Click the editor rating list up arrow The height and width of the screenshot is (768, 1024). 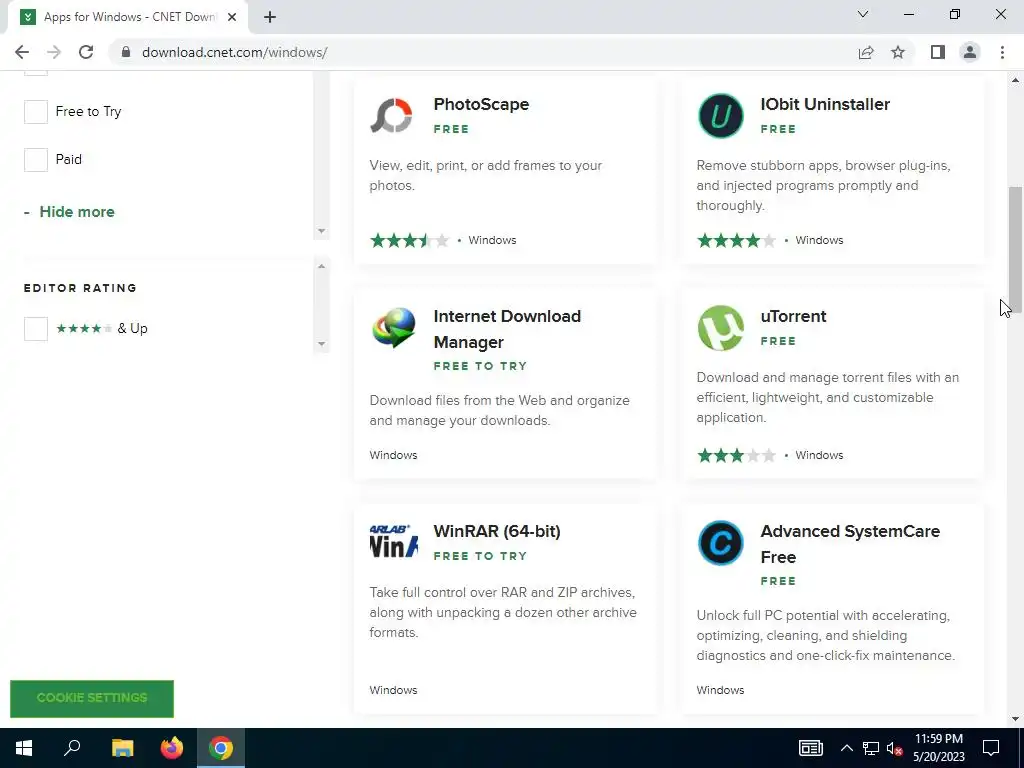point(321,266)
